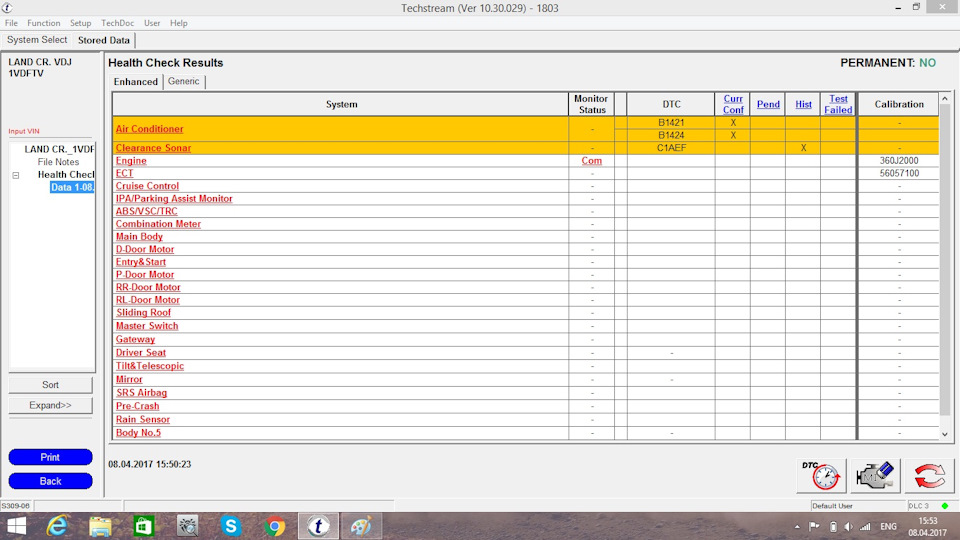960x540 pixels.
Task: Select the Enhanced tab
Action: point(135,81)
